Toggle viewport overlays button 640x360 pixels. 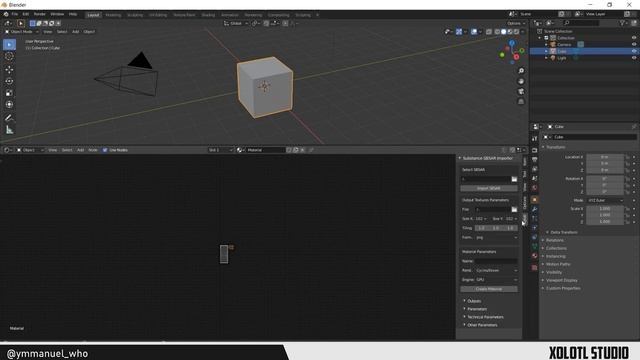pyautogui.click(x=474, y=31)
